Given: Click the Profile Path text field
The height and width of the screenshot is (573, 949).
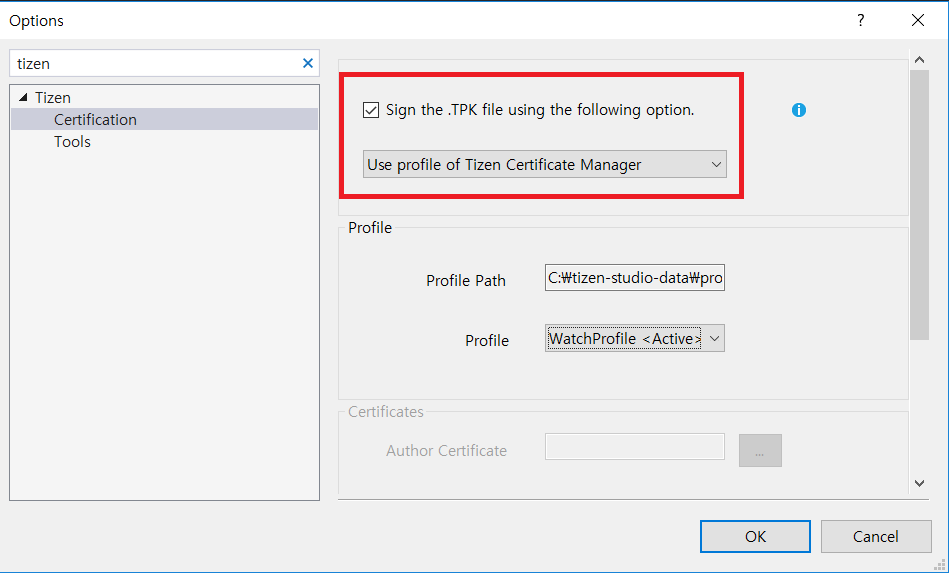Looking at the screenshot, I should (635, 279).
